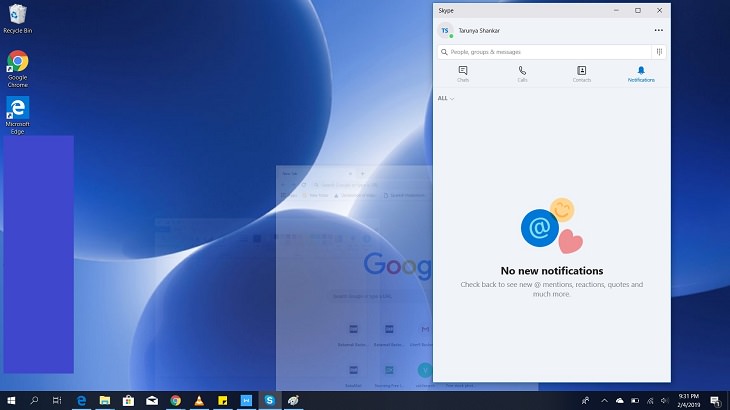Click the Skype search box

click(544, 52)
